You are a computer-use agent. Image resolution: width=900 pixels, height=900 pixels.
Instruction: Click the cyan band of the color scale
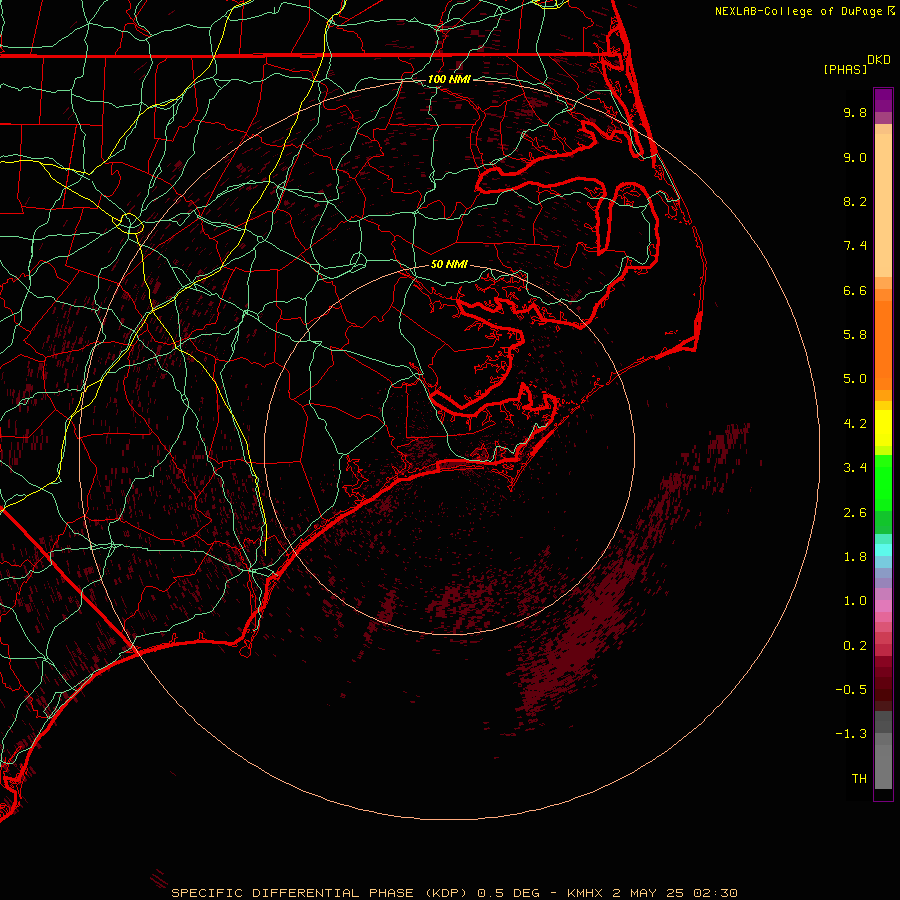883,550
